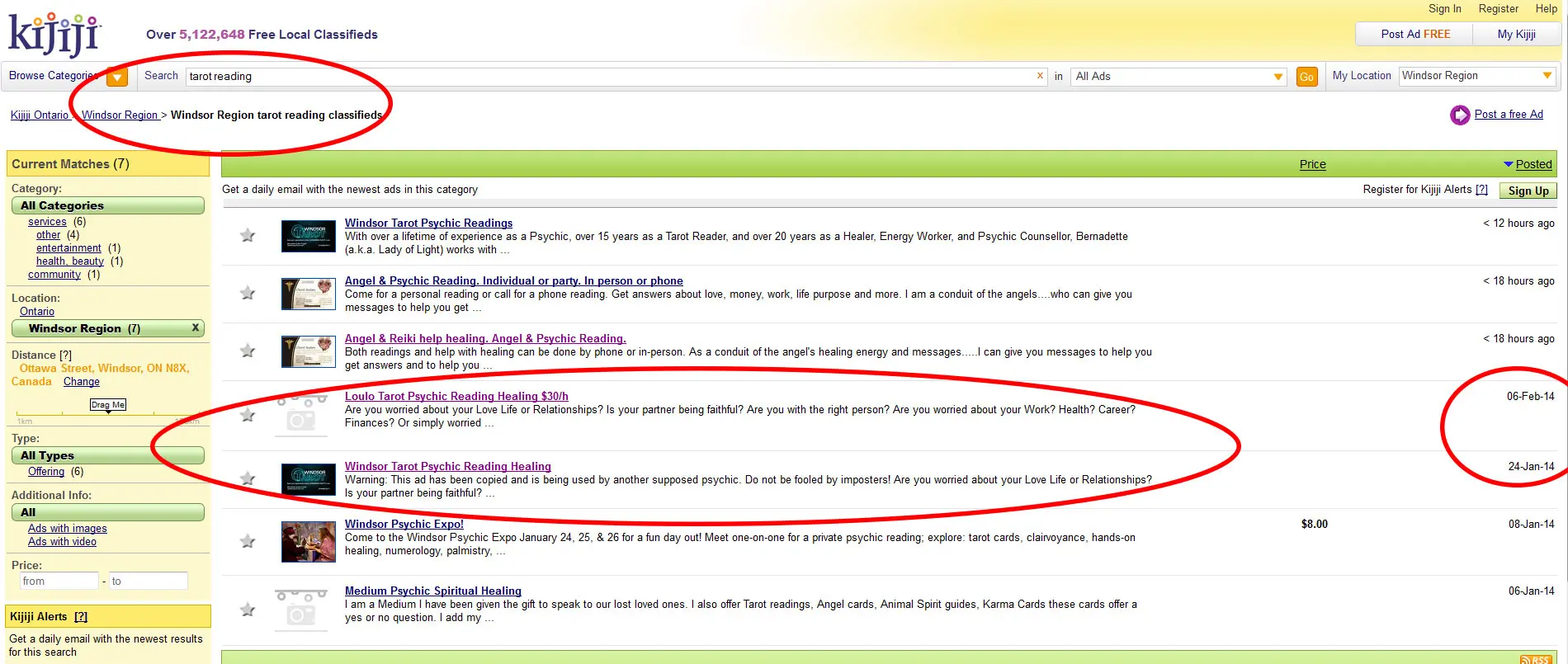Viewport: 1568px width, 664px height.
Task: Open thumbnail of Windsor Tarot Psychic Reading Healing ad
Action: pyautogui.click(x=309, y=479)
